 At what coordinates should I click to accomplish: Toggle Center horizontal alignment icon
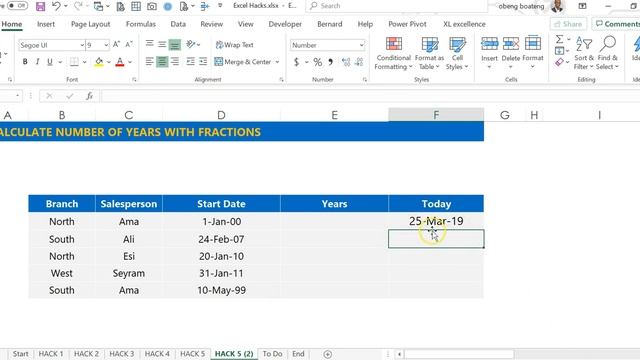[162, 62]
